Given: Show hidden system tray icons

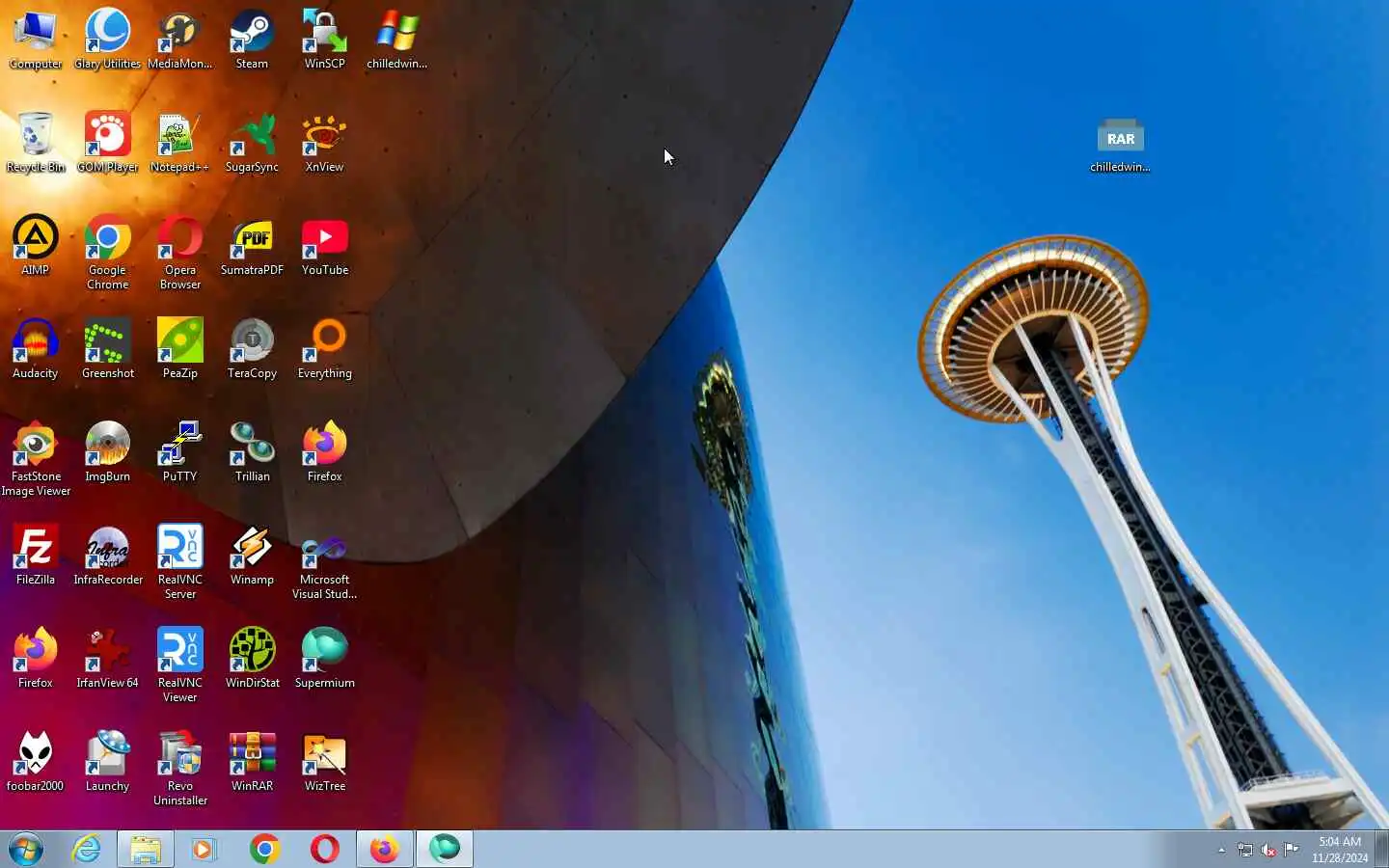Looking at the screenshot, I should [x=1221, y=850].
